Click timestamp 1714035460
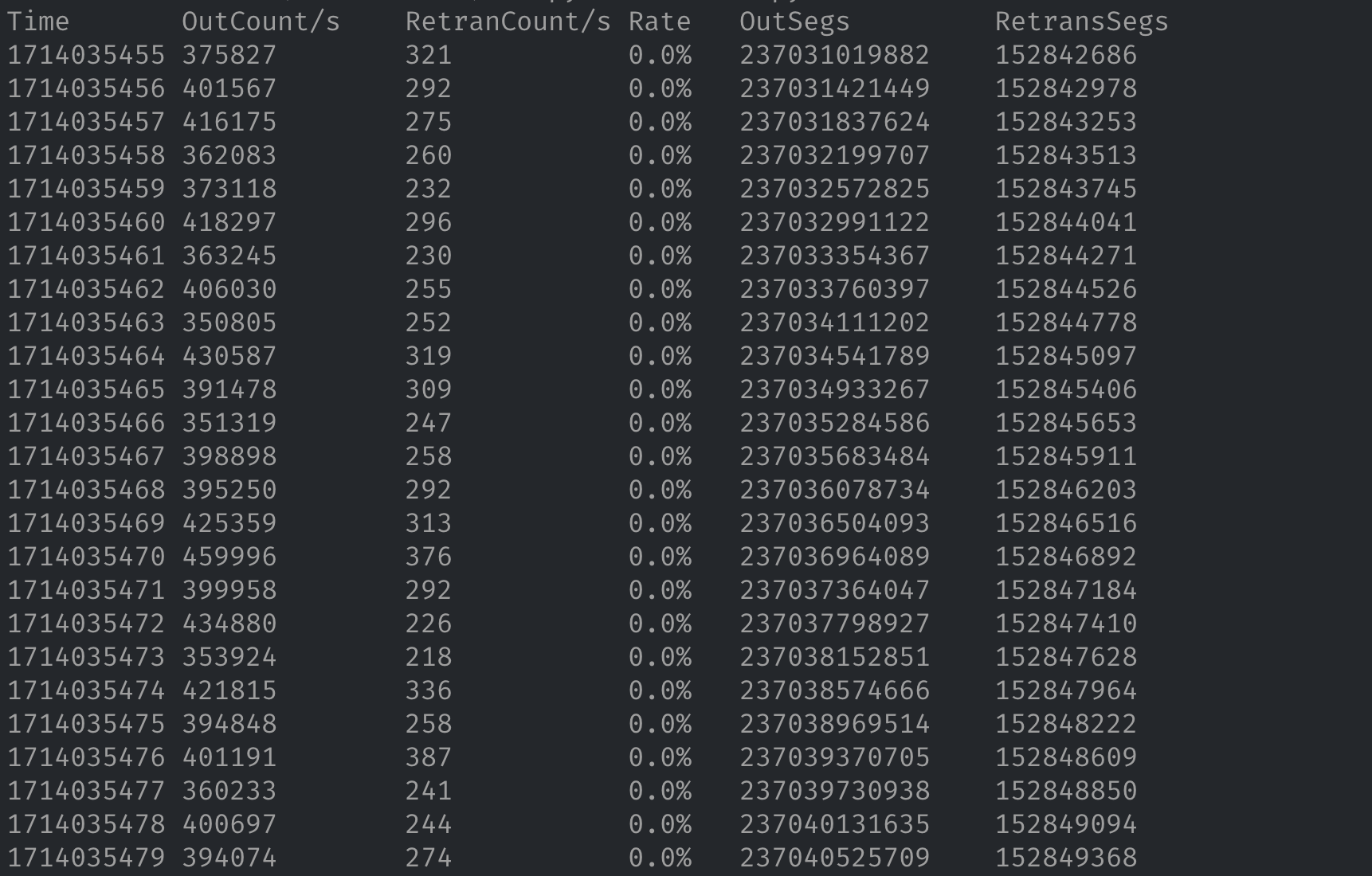 pos(86,222)
